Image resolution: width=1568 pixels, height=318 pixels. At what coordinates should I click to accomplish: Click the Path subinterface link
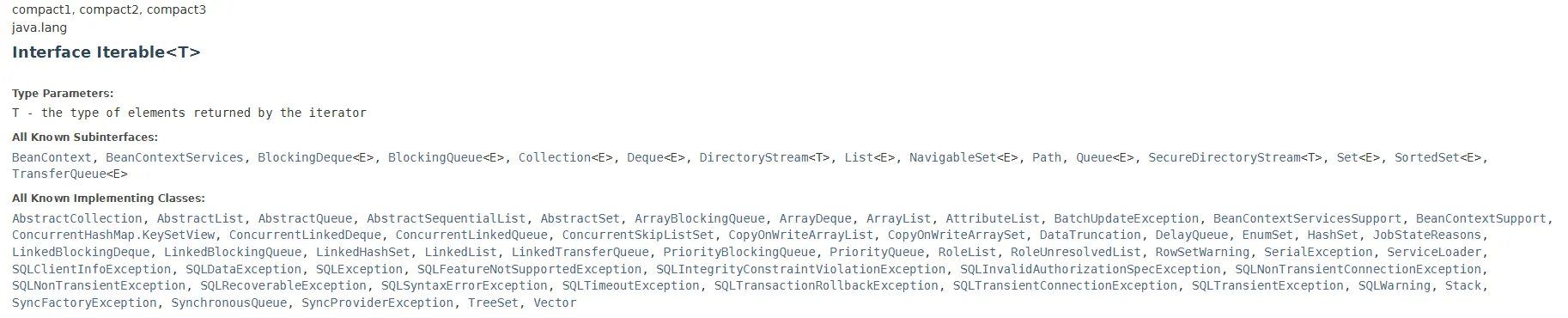coord(1047,157)
